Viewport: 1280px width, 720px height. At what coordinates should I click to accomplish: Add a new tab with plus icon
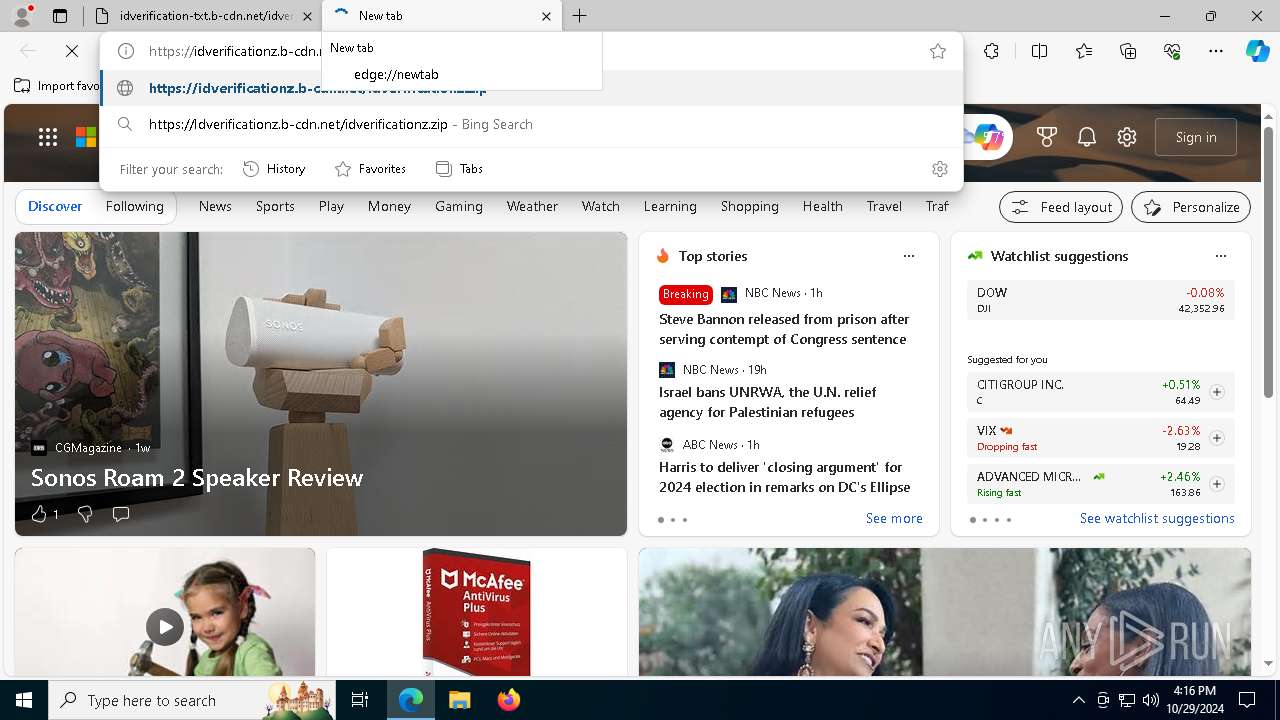[x=580, y=16]
